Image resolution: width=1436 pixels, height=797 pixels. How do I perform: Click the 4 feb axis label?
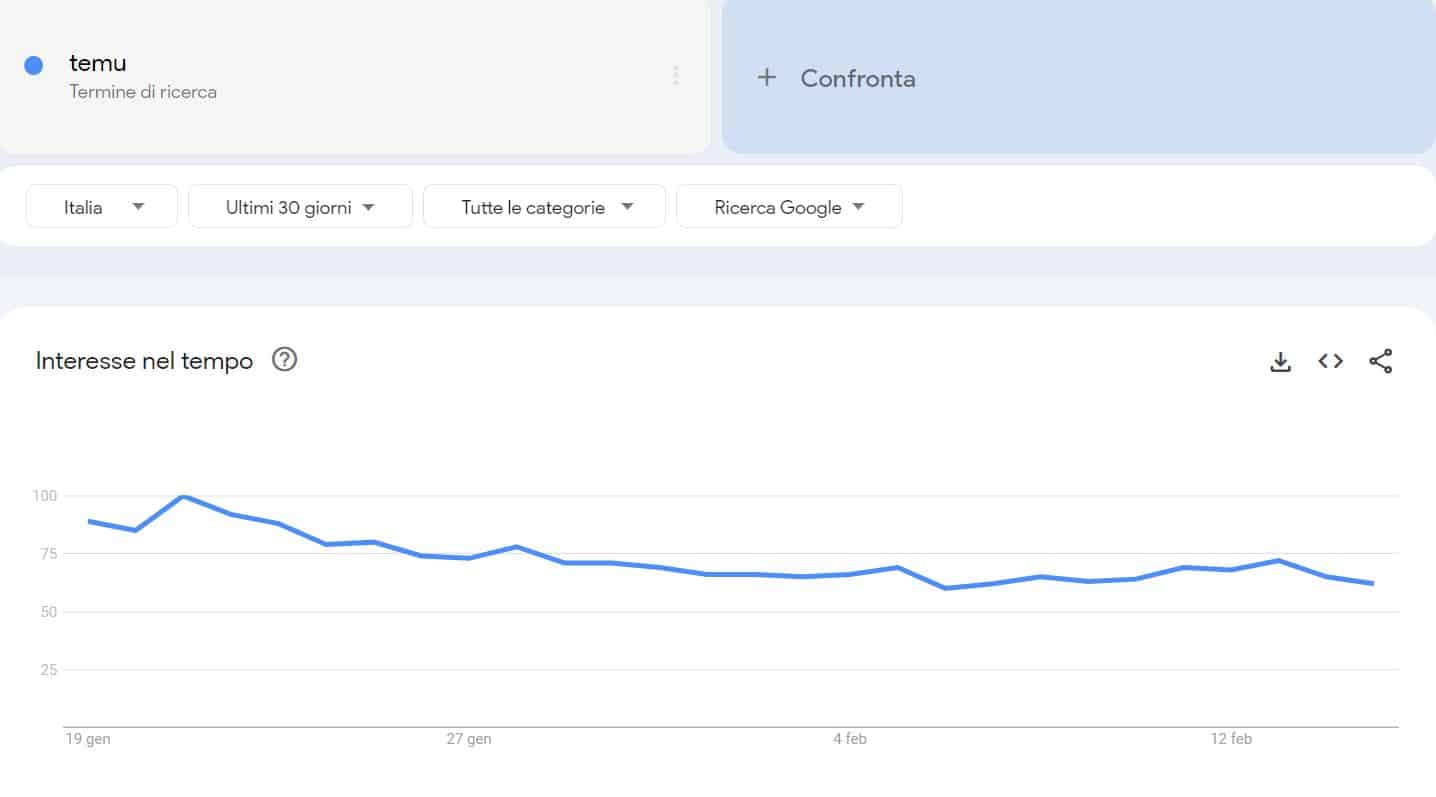tap(849, 739)
